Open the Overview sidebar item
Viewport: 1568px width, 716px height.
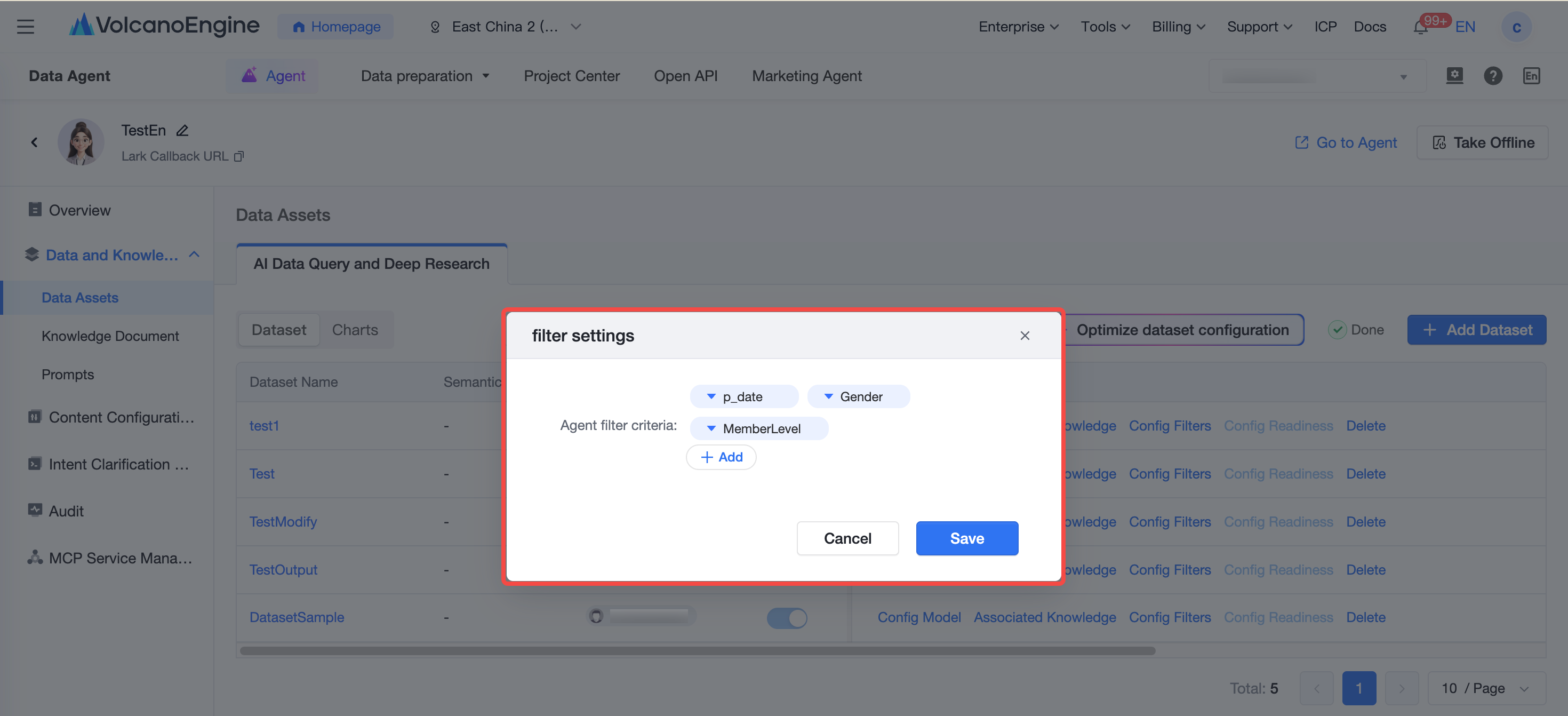(x=79, y=210)
